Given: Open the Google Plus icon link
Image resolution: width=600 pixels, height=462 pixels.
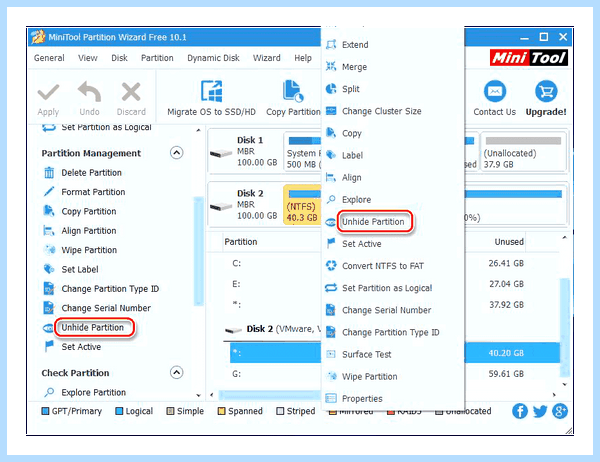Looking at the screenshot, I should click(560, 411).
